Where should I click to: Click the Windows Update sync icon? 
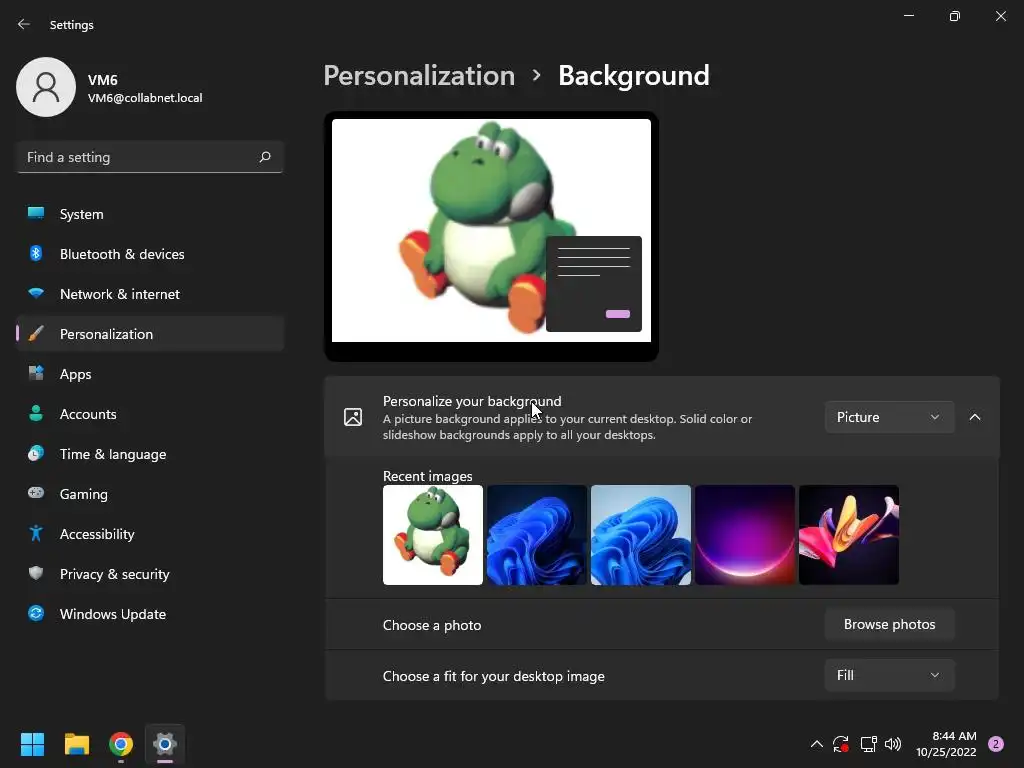coord(36,613)
